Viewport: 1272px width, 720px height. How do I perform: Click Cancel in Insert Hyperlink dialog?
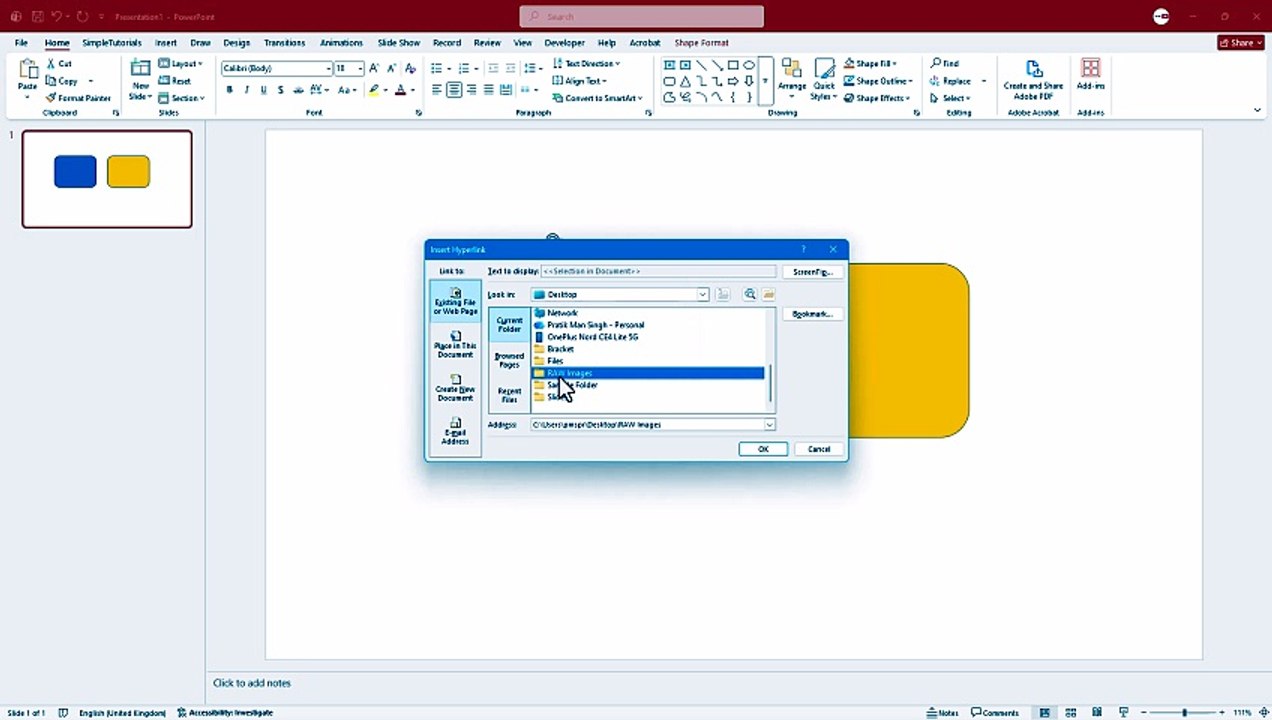coord(819,449)
